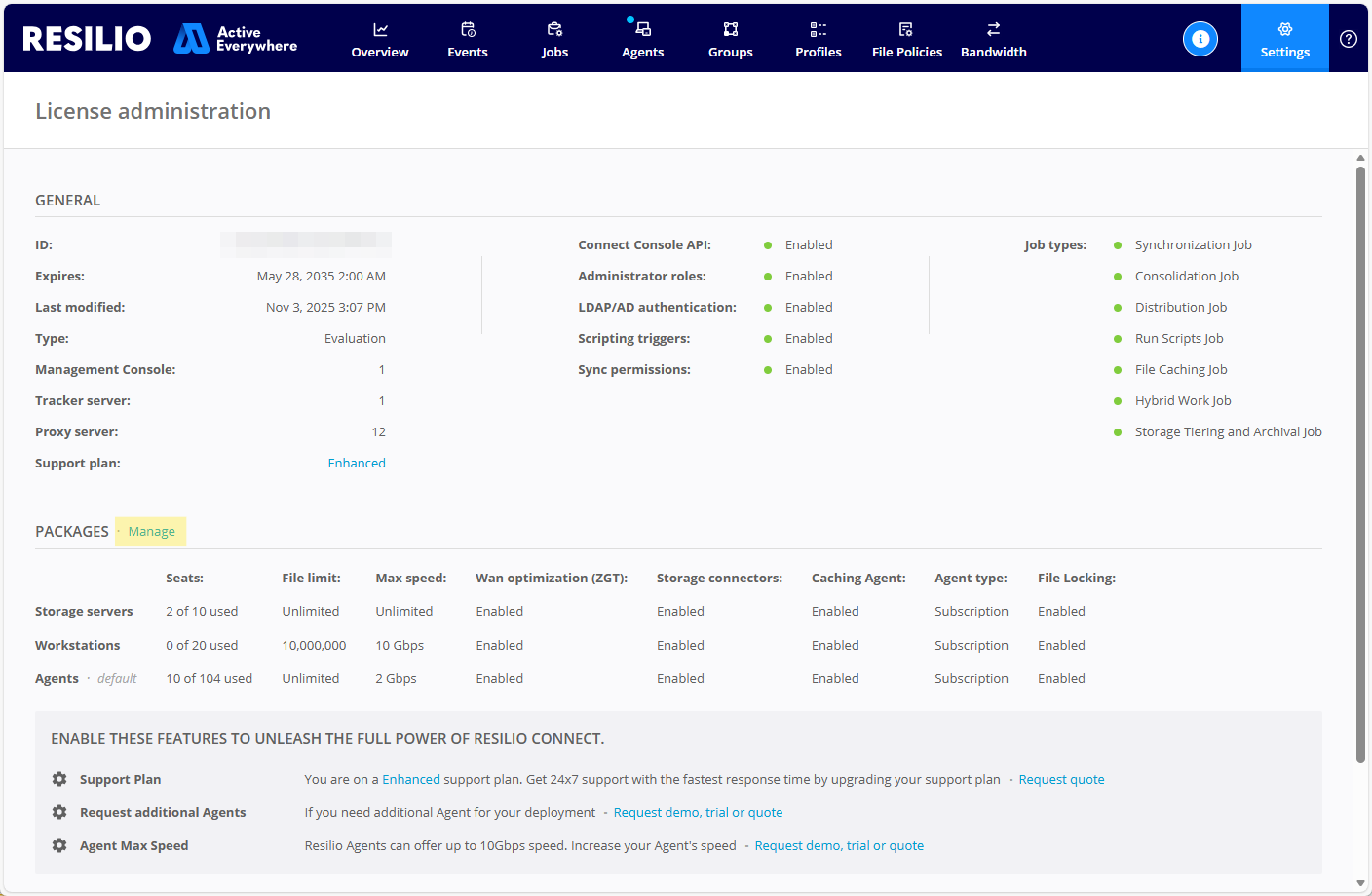Image resolution: width=1372 pixels, height=896 pixels.
Task: Navigate to Agents in top bar
Action: [x=642, y=40]
